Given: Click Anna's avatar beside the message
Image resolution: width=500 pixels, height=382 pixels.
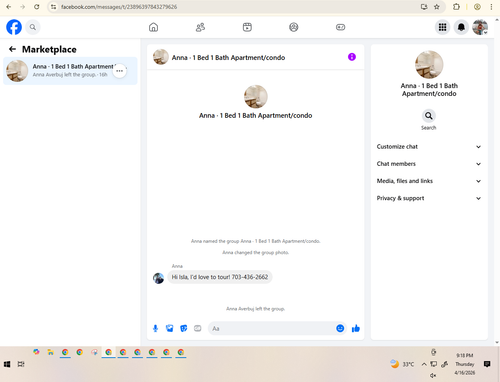Looking at the screenshot, I should 158,278.
